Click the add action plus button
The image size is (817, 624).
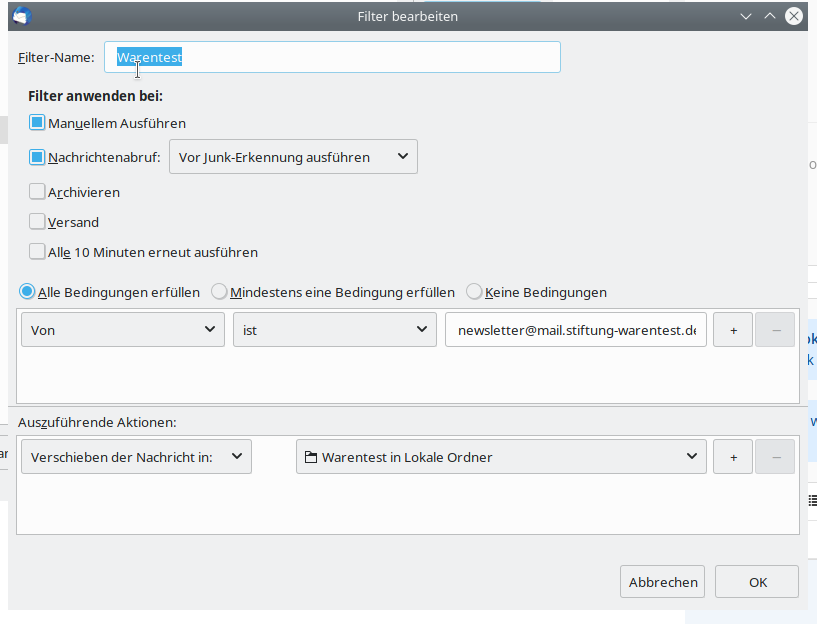pos(733,457)
